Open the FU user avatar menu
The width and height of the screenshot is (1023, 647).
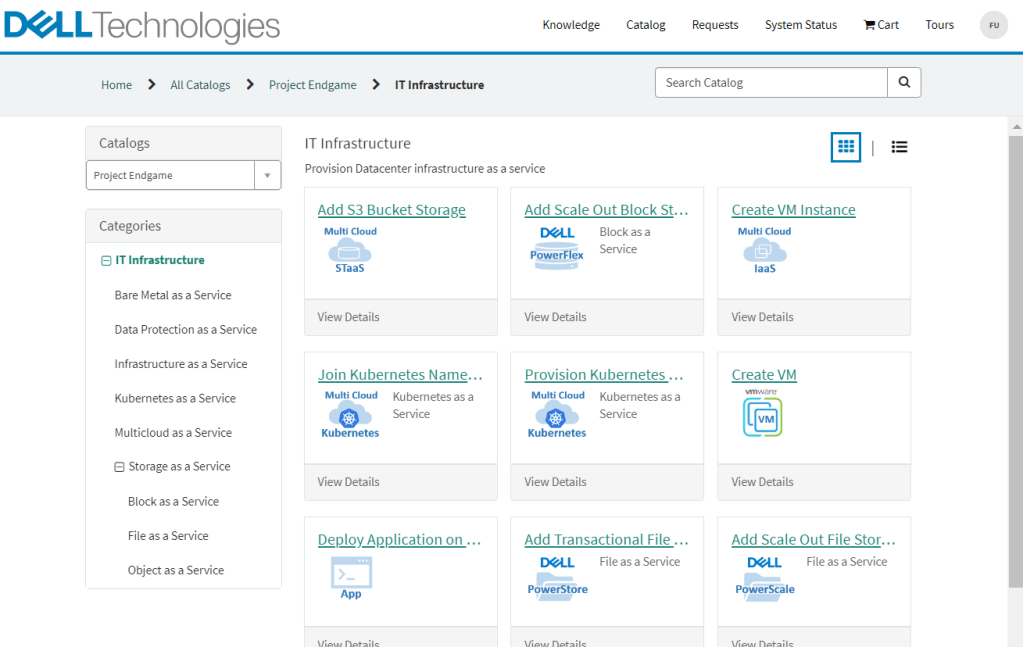(x=993, y=25)
